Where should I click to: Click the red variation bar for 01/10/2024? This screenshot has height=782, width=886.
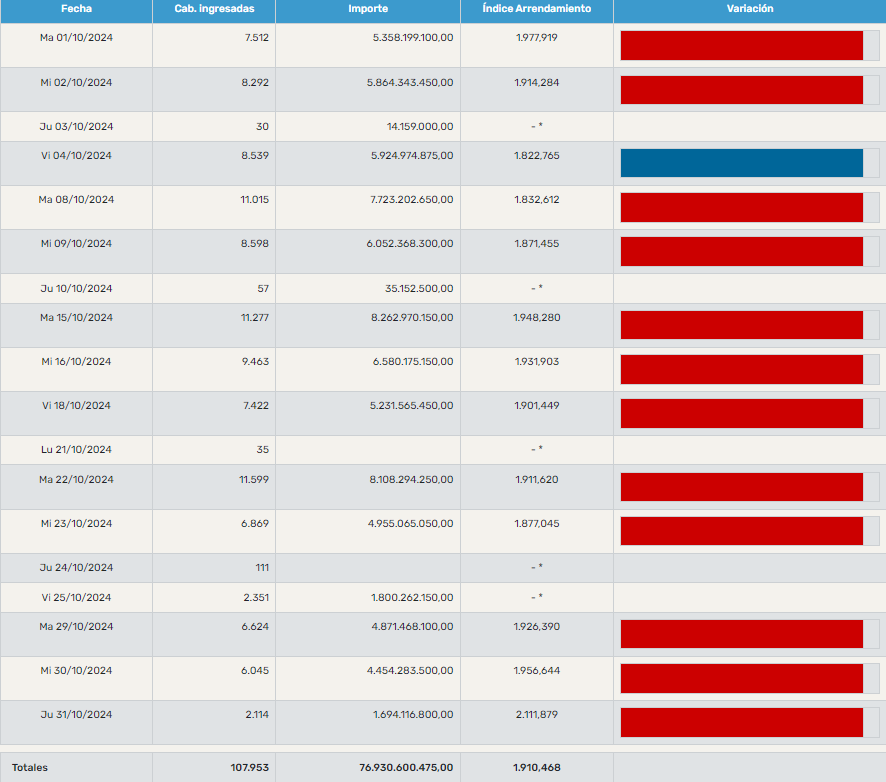pyautogui.click(x=742, y=45)
